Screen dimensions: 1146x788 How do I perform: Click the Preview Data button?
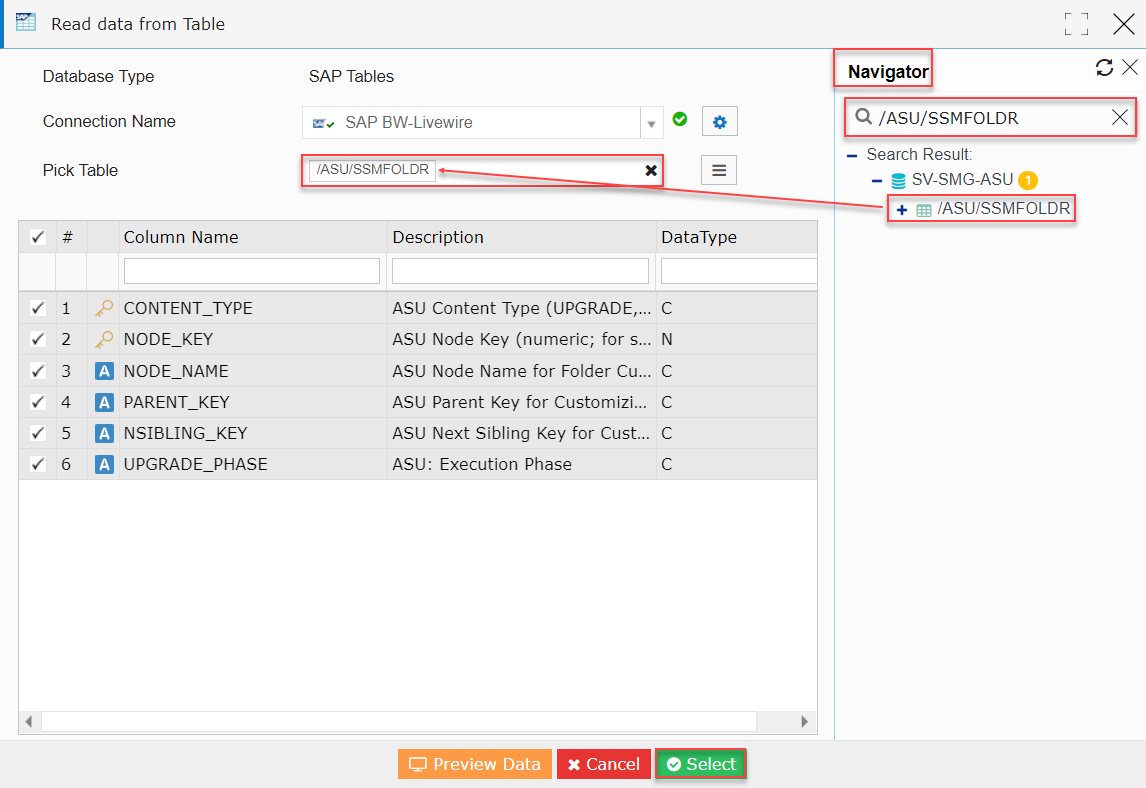pos(474,763)
